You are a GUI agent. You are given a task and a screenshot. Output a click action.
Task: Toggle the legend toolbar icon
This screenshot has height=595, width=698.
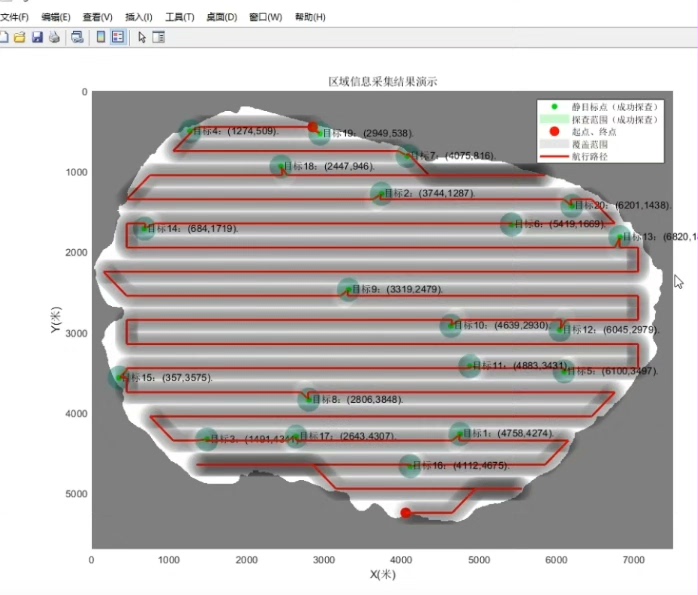click(x=118, y=37)
